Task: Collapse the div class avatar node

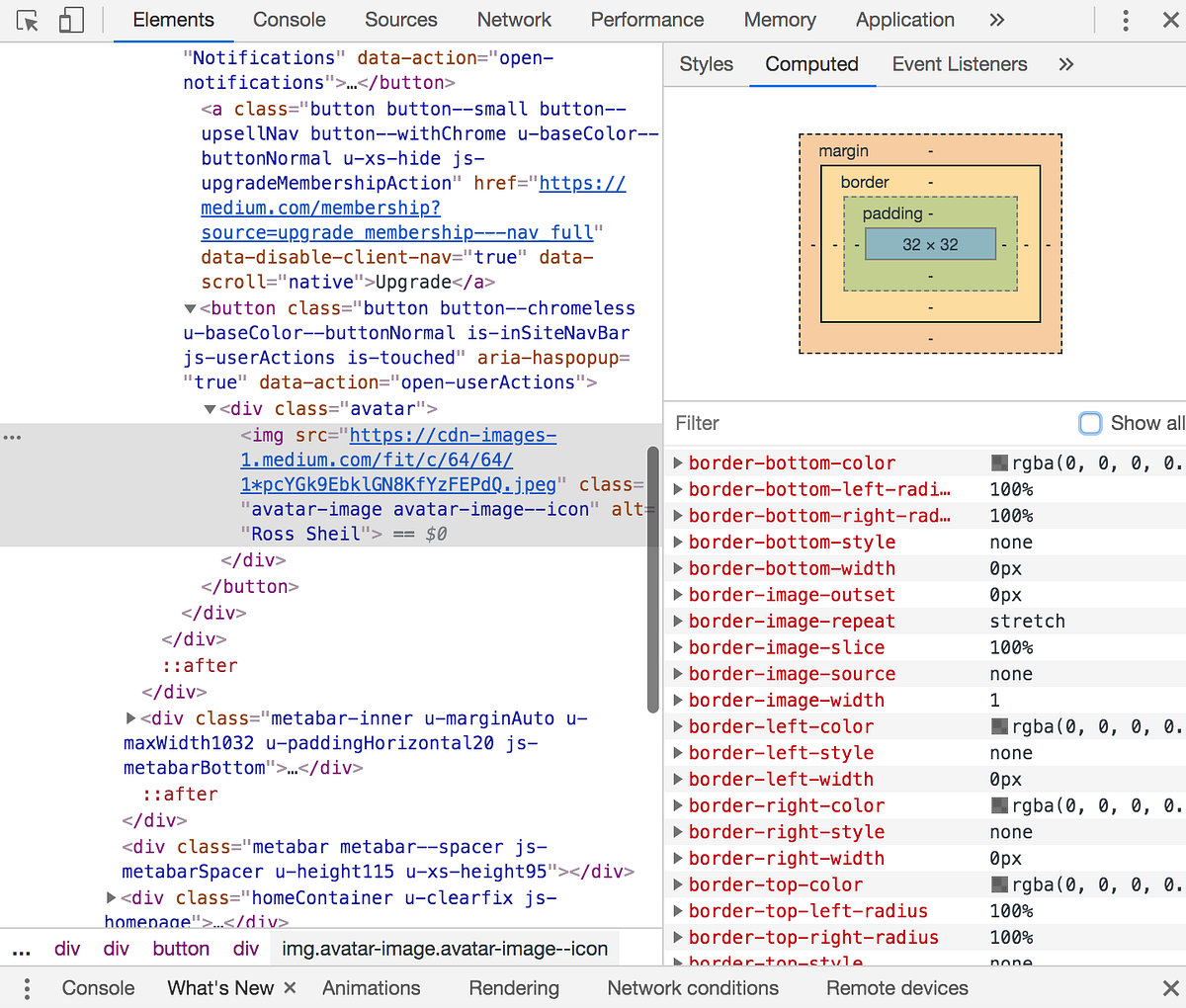Action: point(210,409)
